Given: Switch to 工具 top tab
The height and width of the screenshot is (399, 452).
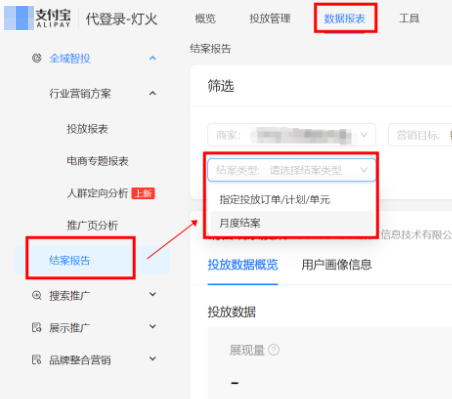Looking at the screenshot, I should tap(409, 18).
